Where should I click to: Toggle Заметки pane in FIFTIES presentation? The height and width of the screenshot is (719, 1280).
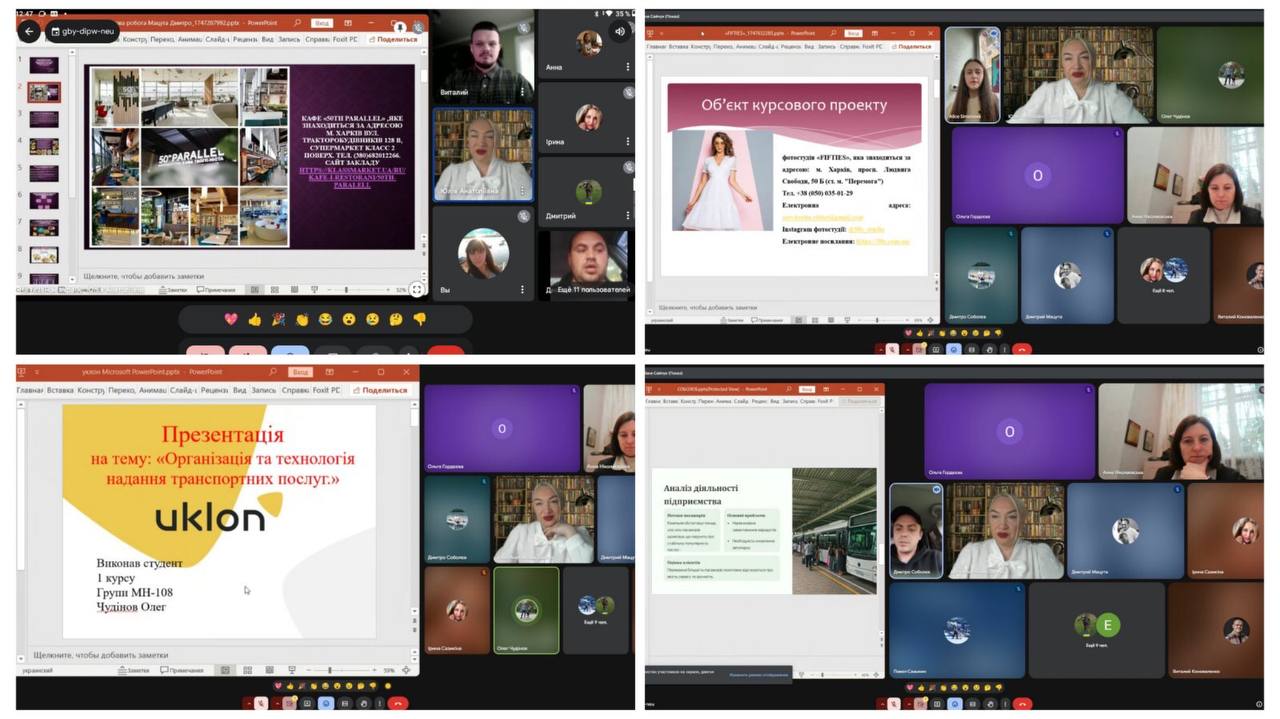click(x=733, y=320)
